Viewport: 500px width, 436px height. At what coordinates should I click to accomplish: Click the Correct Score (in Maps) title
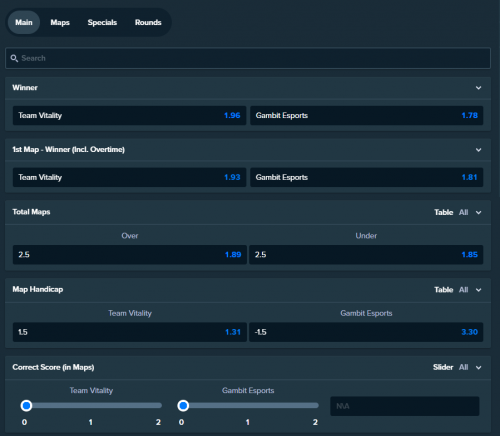(53, 367)
